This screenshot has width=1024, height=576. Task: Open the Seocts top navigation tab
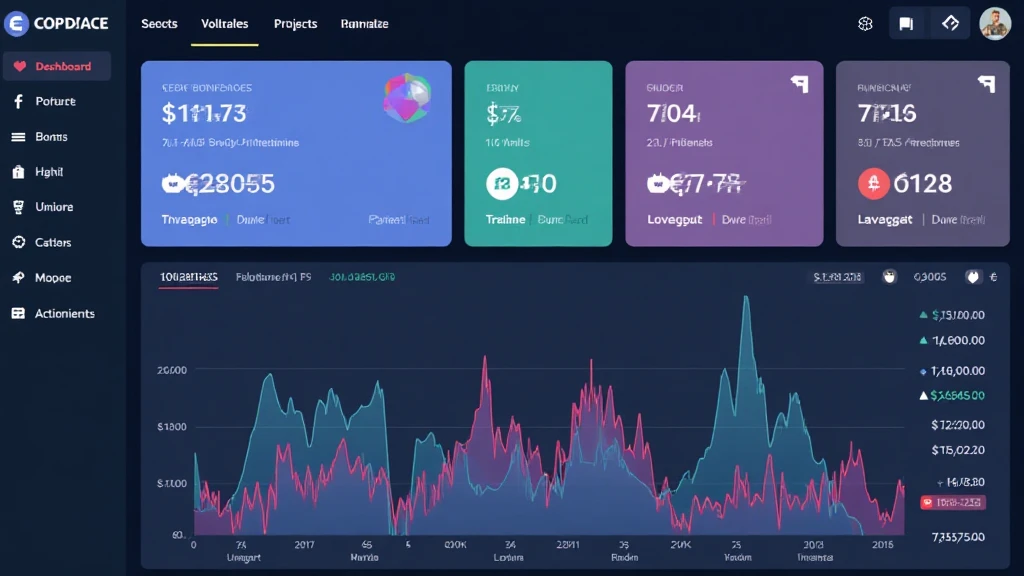click(x=160, y=24)
